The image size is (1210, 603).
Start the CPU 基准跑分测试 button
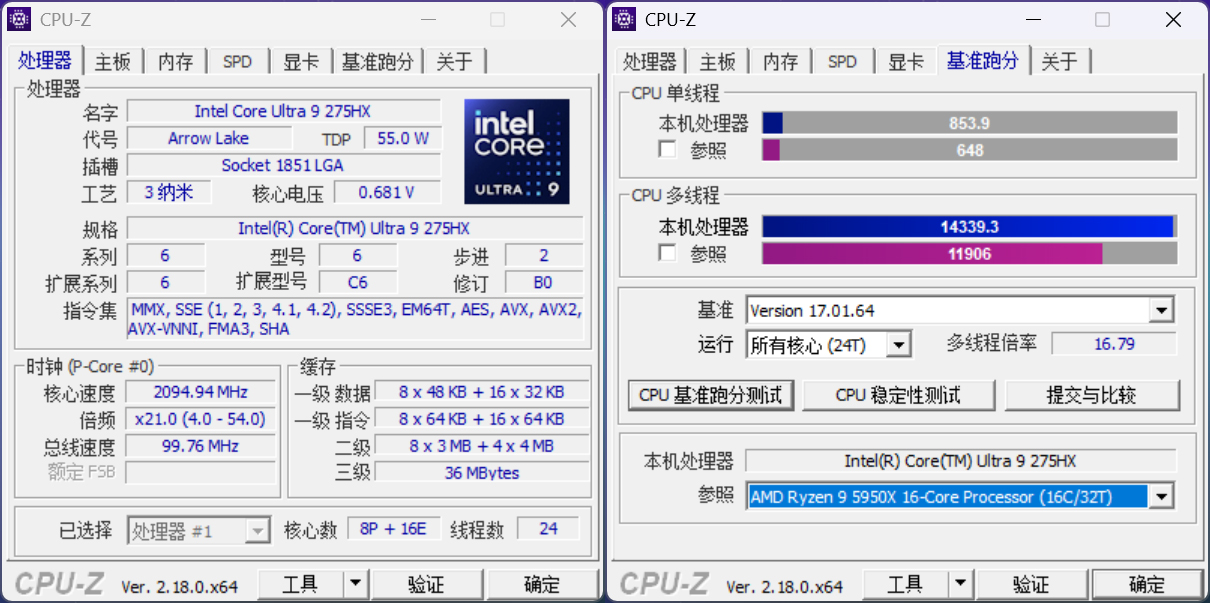pos(710,395)
